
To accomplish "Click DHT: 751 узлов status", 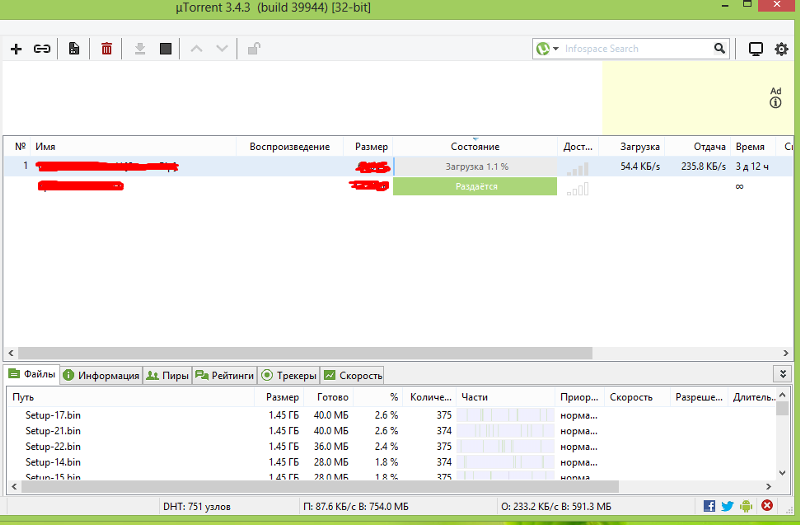I will pyautogui.click(x=197, y=507).
